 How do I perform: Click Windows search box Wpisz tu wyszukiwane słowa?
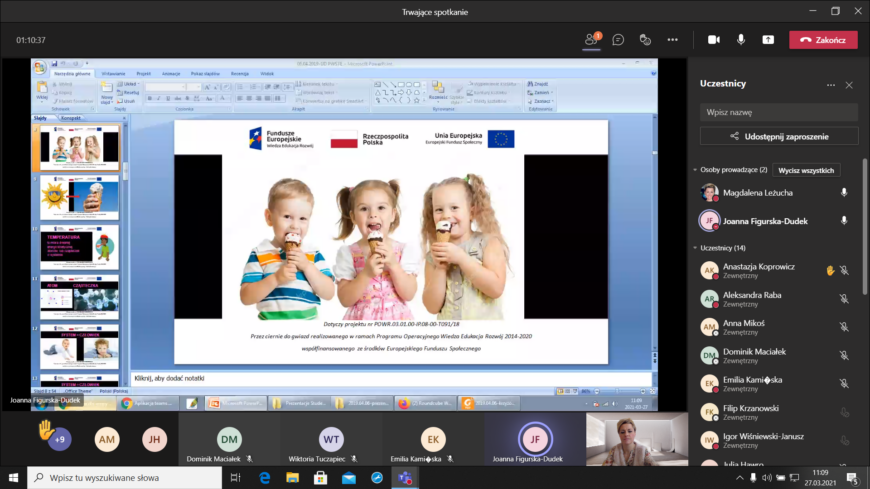(124, 477)
